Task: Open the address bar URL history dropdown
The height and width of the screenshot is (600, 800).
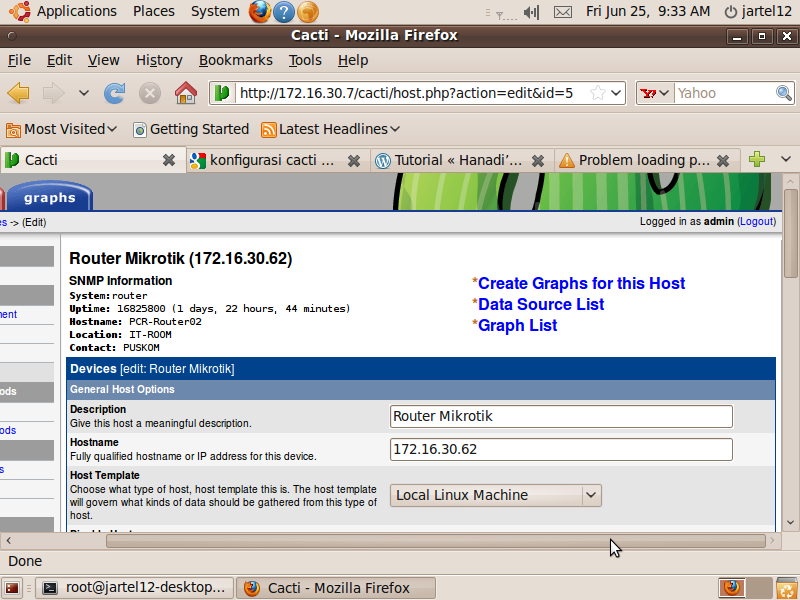Action: click(616, 93)
